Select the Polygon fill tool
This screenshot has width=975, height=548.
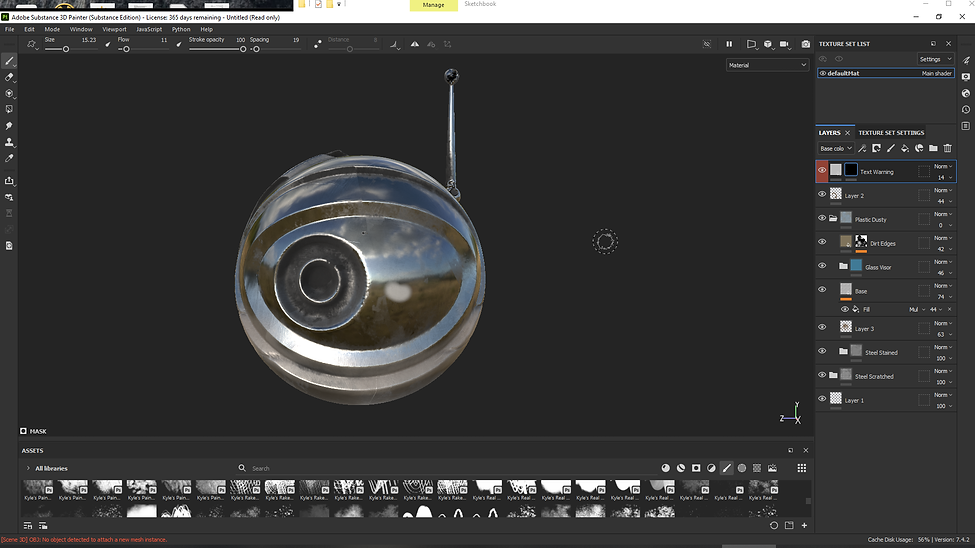pyautogui.click(x=9, y=109)
